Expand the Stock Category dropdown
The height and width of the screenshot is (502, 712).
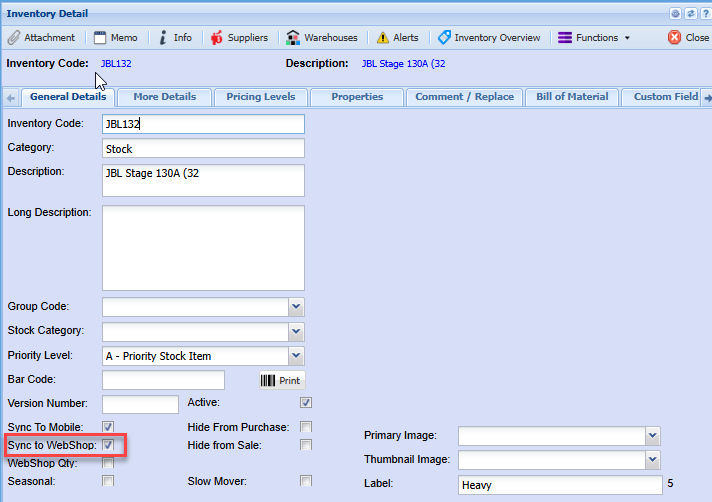pyautogui.click(x=296, y=331)
